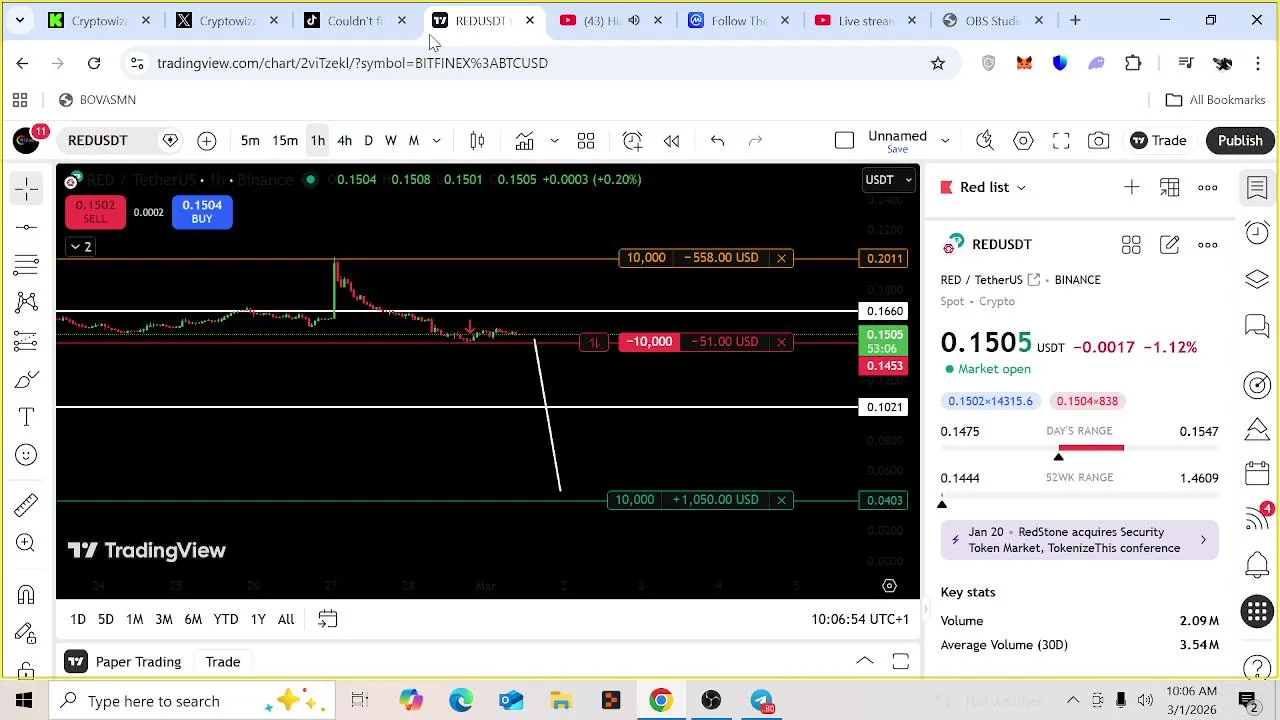Open chart settings hexagon icon
The width and height of the screenshot is (1280, 720).
coord(1023,141)
